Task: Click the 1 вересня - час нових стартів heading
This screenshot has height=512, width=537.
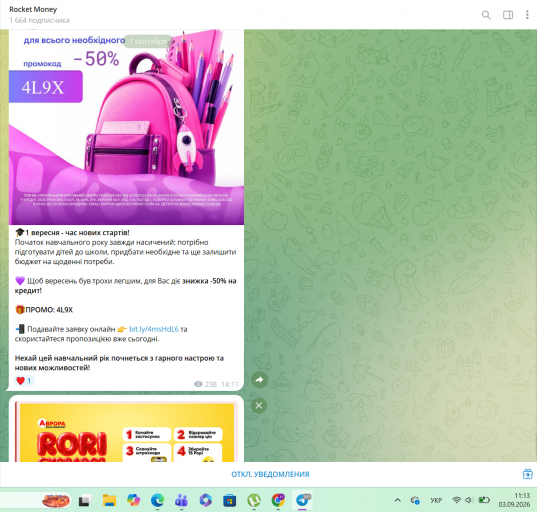Action: pos(77,233)
